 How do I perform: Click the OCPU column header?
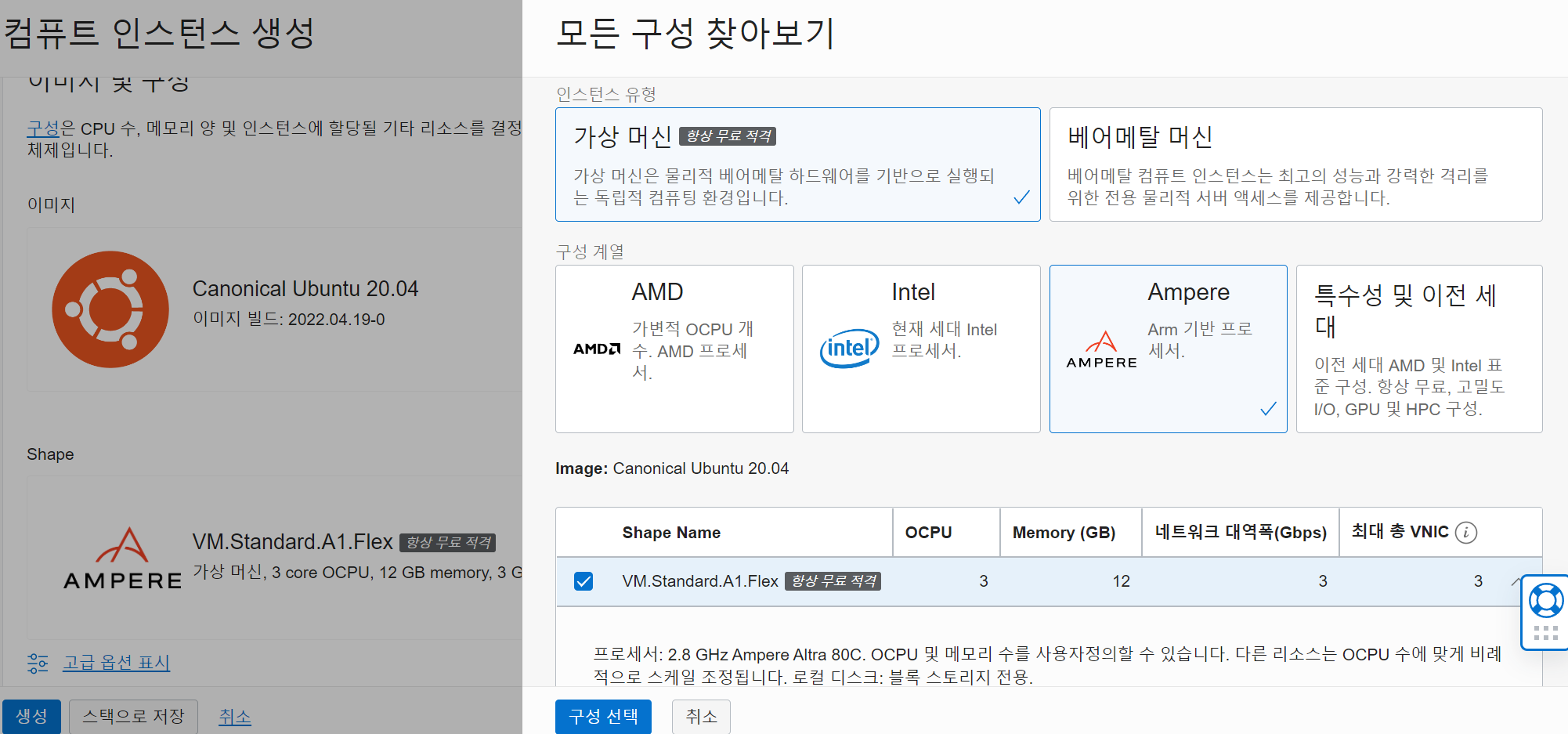click(928, 533)
